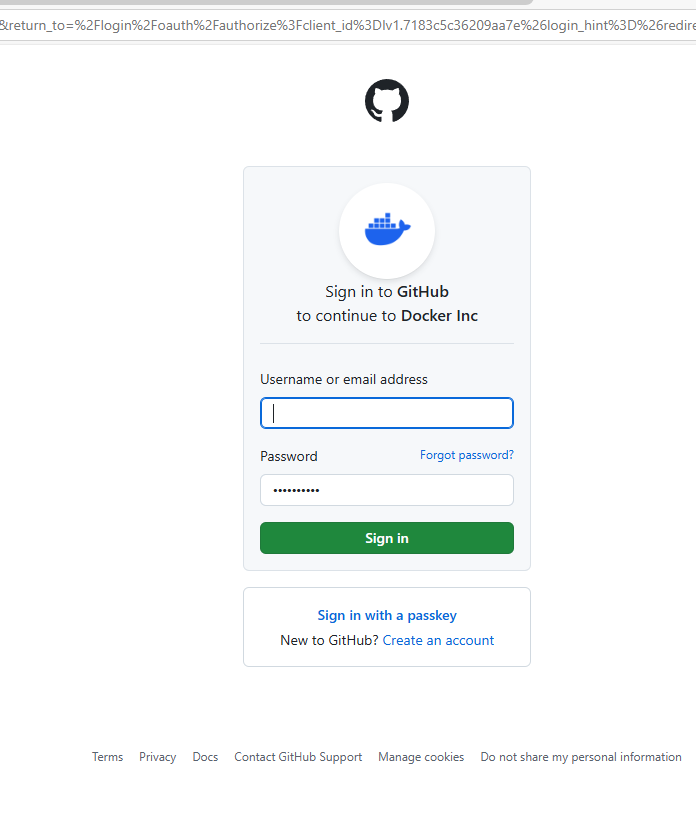This screenshot has height=836, width=696.
Task: Click into the Password input field
Action: click(387, 490)
